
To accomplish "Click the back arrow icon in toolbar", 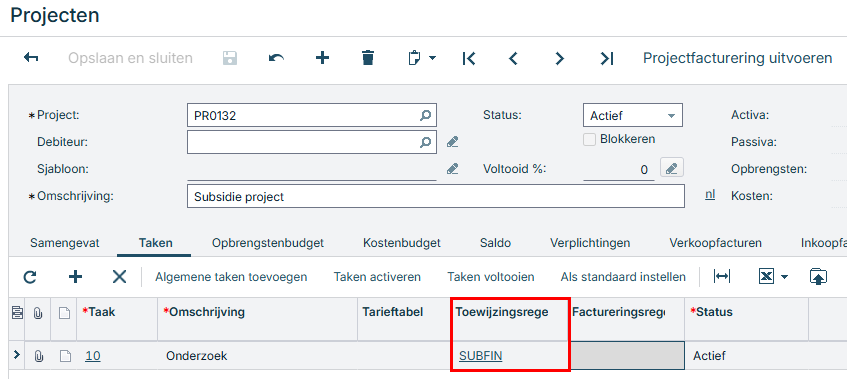I will pyautogui.click(x=31, y=58).
